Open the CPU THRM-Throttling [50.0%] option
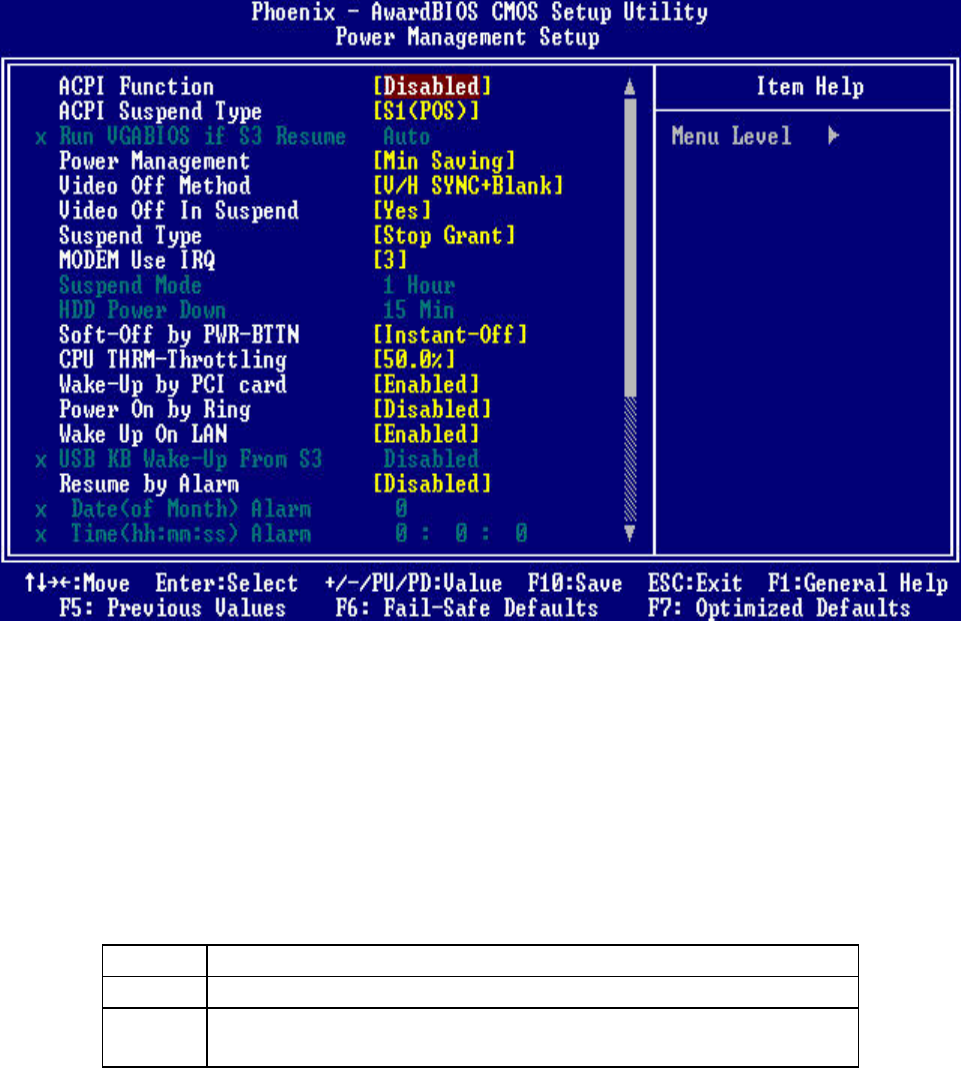 [x=414, y=359]
